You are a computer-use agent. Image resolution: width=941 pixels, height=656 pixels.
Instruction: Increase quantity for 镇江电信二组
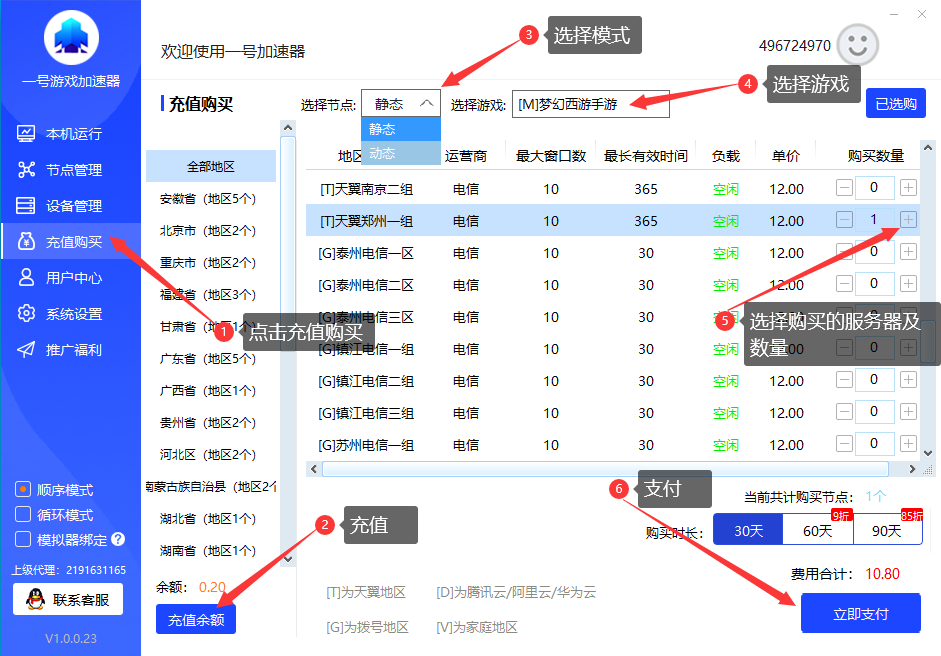908,380
